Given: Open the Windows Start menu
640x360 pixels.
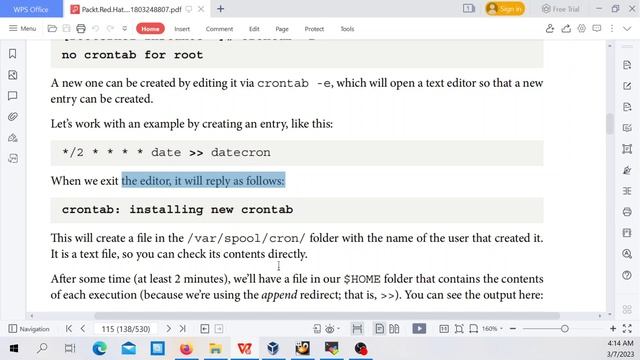Looking at the screenshot, I should tap(13, 349).
